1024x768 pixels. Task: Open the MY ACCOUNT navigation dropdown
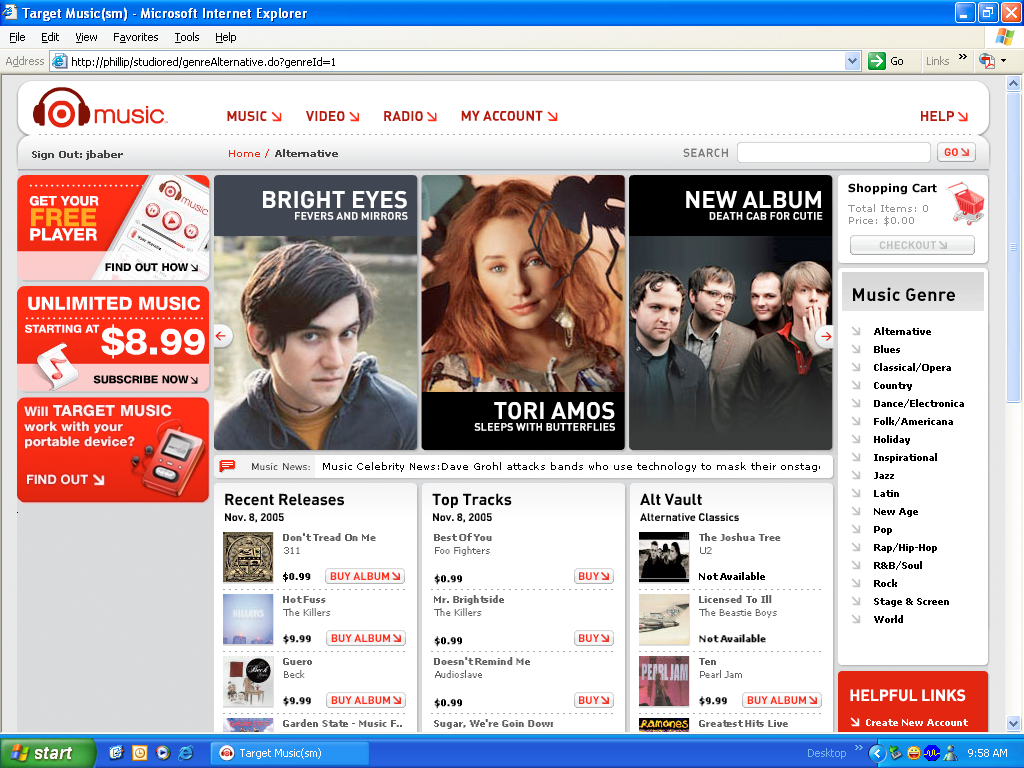509,116
